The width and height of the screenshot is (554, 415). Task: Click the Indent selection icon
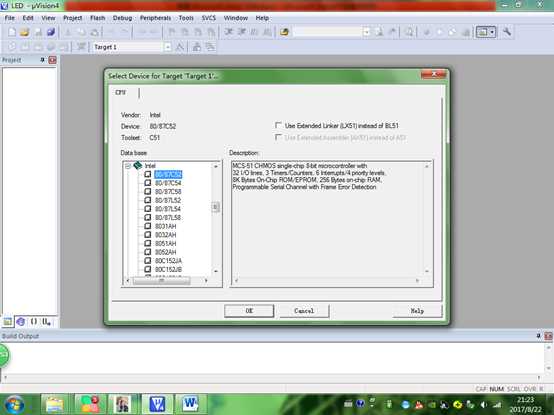tap(229, 32)
